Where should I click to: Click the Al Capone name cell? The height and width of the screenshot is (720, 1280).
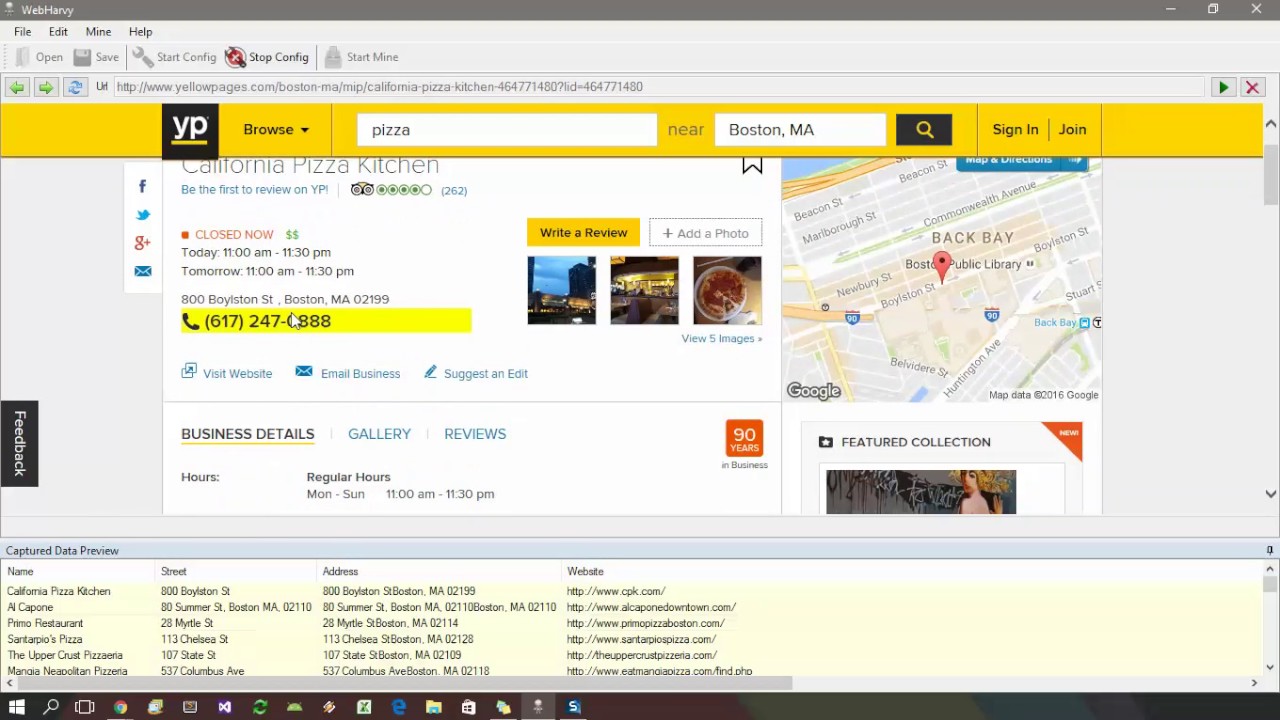point(30,607)
